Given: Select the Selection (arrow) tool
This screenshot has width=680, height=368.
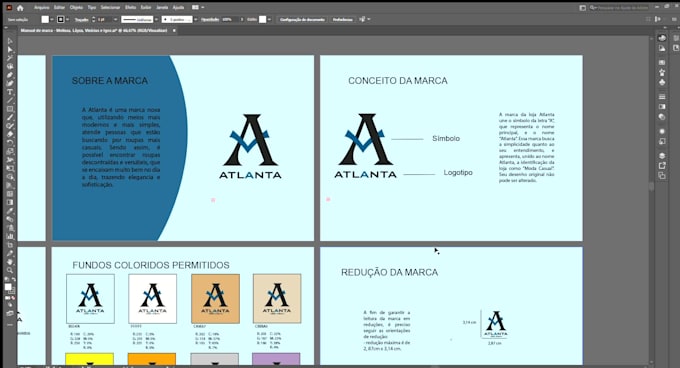Looking at the screenshot, I should [x=10, y=41].
